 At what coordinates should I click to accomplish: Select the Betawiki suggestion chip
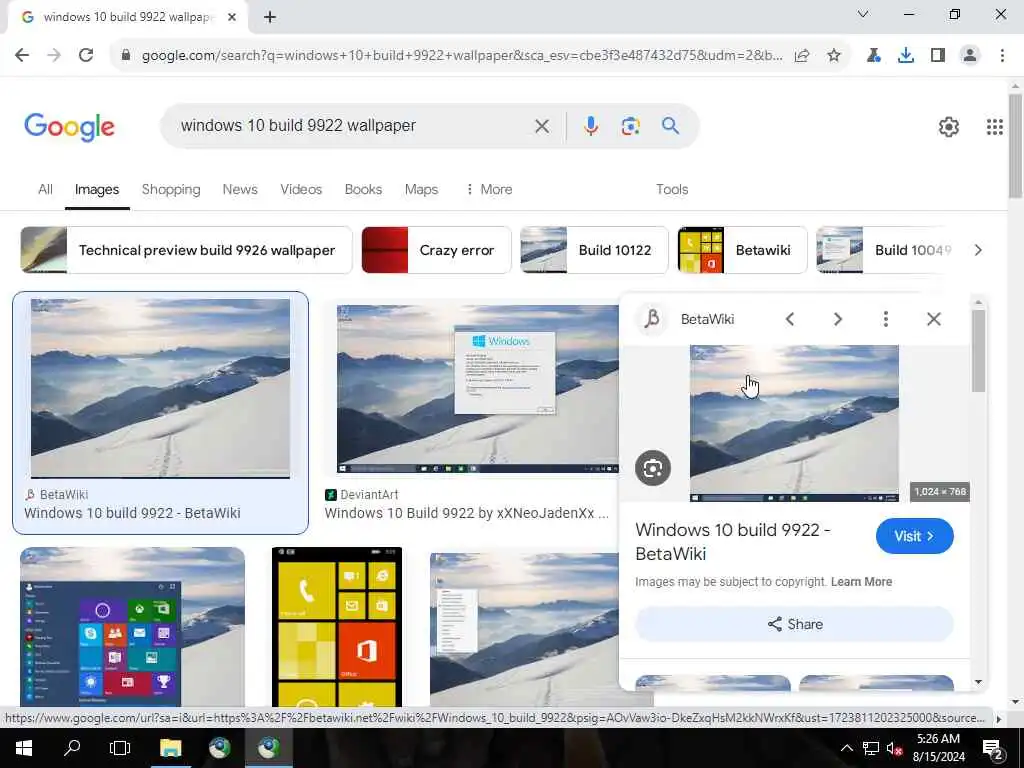tap(743, 250)
